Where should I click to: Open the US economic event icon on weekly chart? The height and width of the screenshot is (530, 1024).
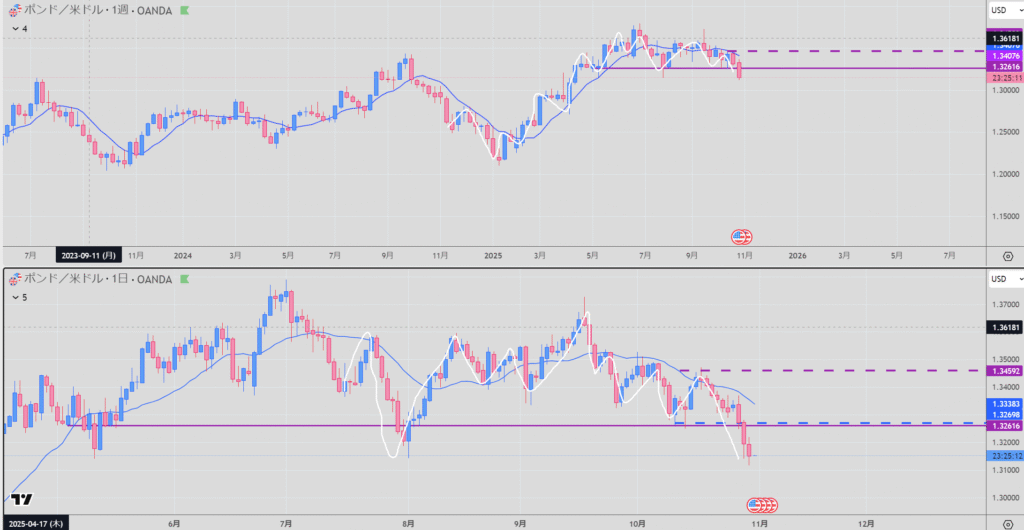[x=741, y=237]
